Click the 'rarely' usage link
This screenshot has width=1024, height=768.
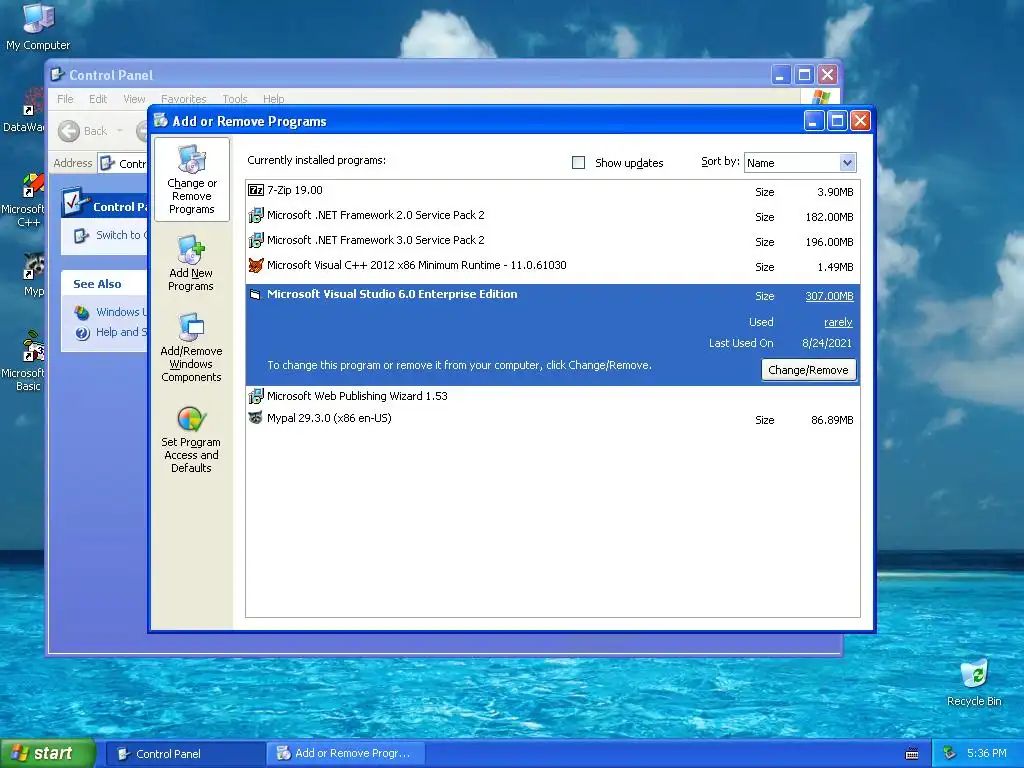pyautogui.click(x=839, y=322)
